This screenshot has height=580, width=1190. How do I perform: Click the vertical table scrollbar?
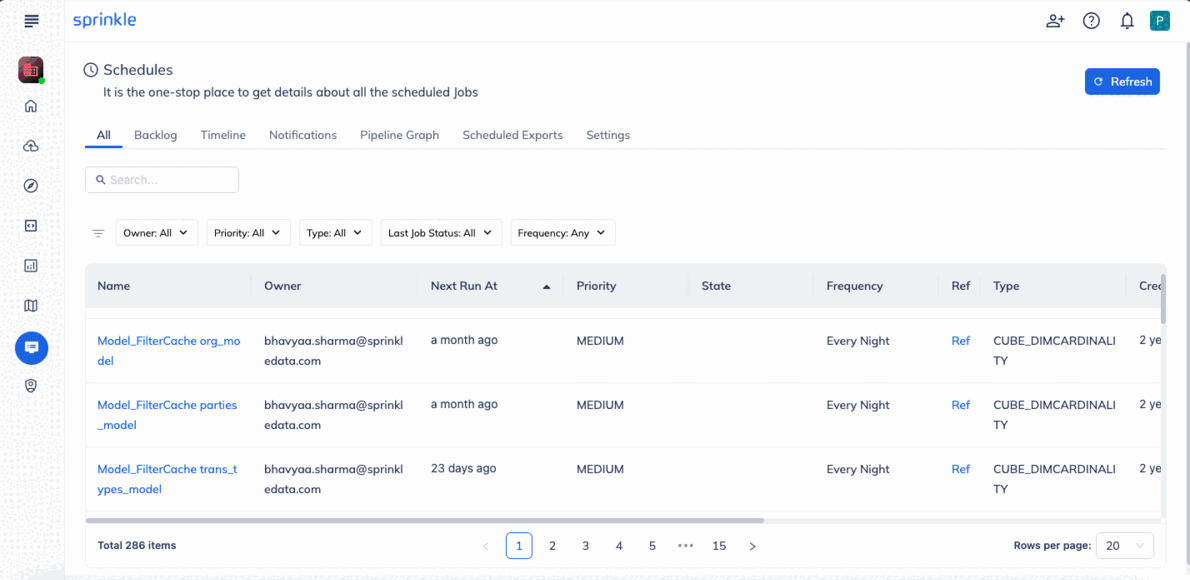click(x=1163, y=301)
